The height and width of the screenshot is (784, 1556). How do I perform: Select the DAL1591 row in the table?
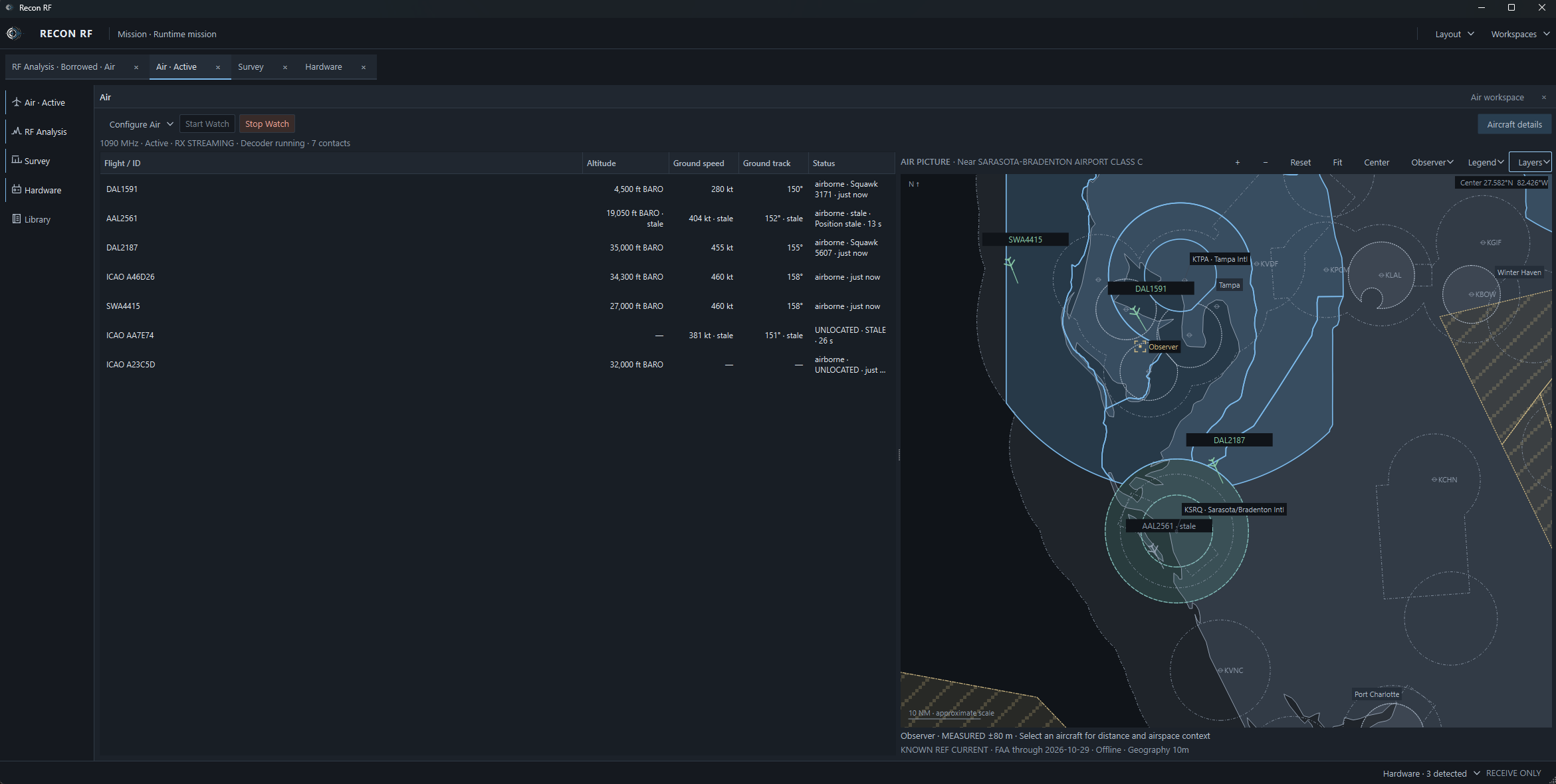pos(497,189)
